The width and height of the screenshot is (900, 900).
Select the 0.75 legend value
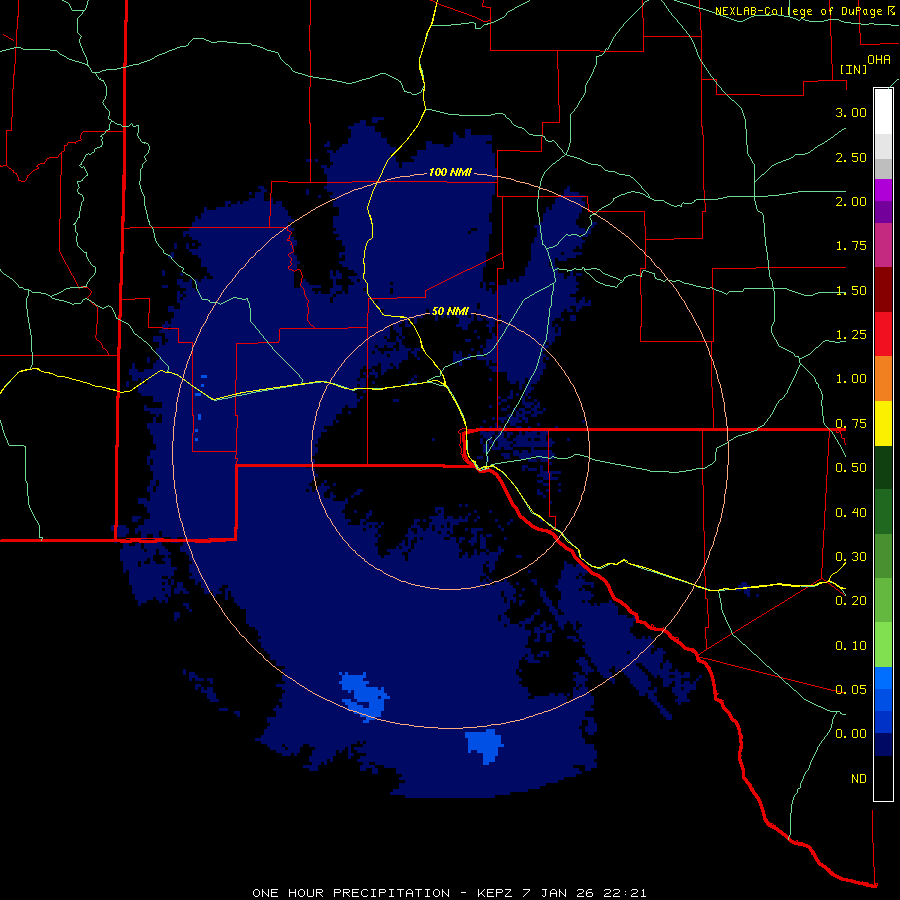pos(851,424)
